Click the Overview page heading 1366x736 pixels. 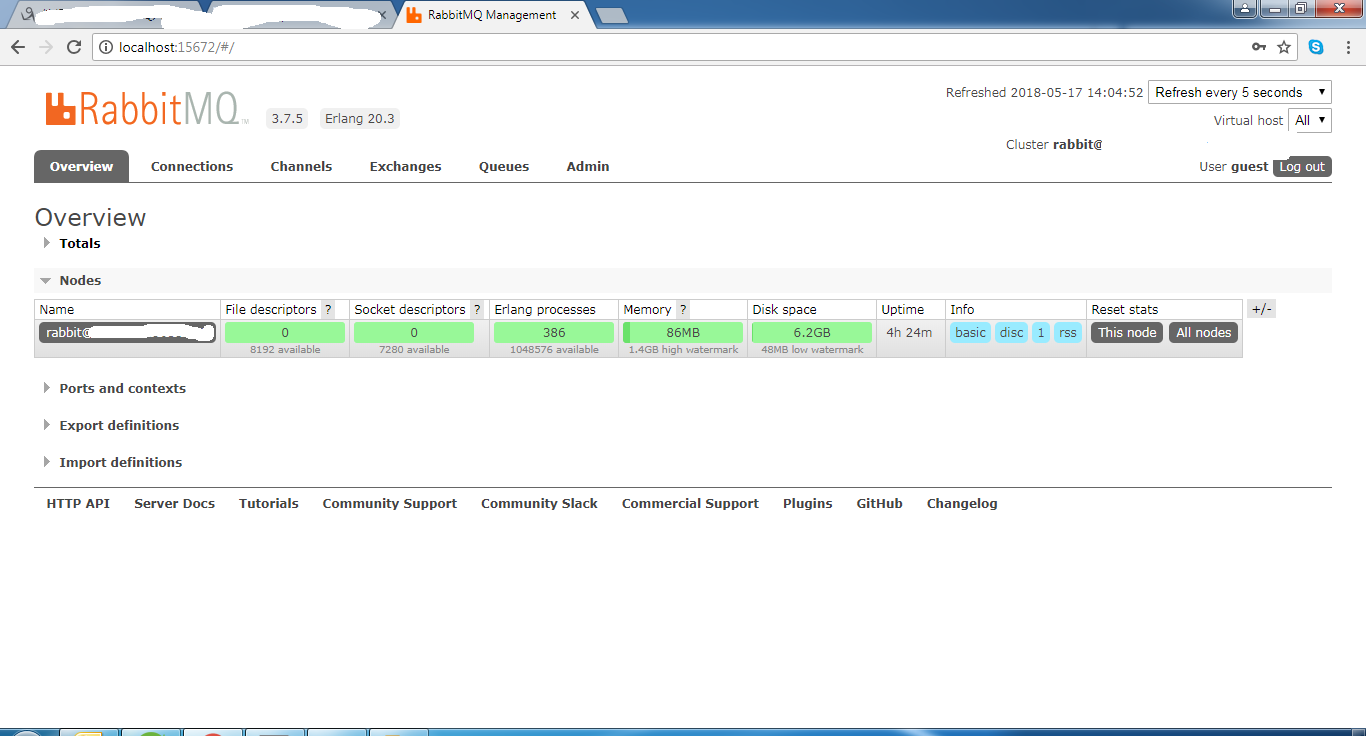pyautogui.click(x=90, y=217)
